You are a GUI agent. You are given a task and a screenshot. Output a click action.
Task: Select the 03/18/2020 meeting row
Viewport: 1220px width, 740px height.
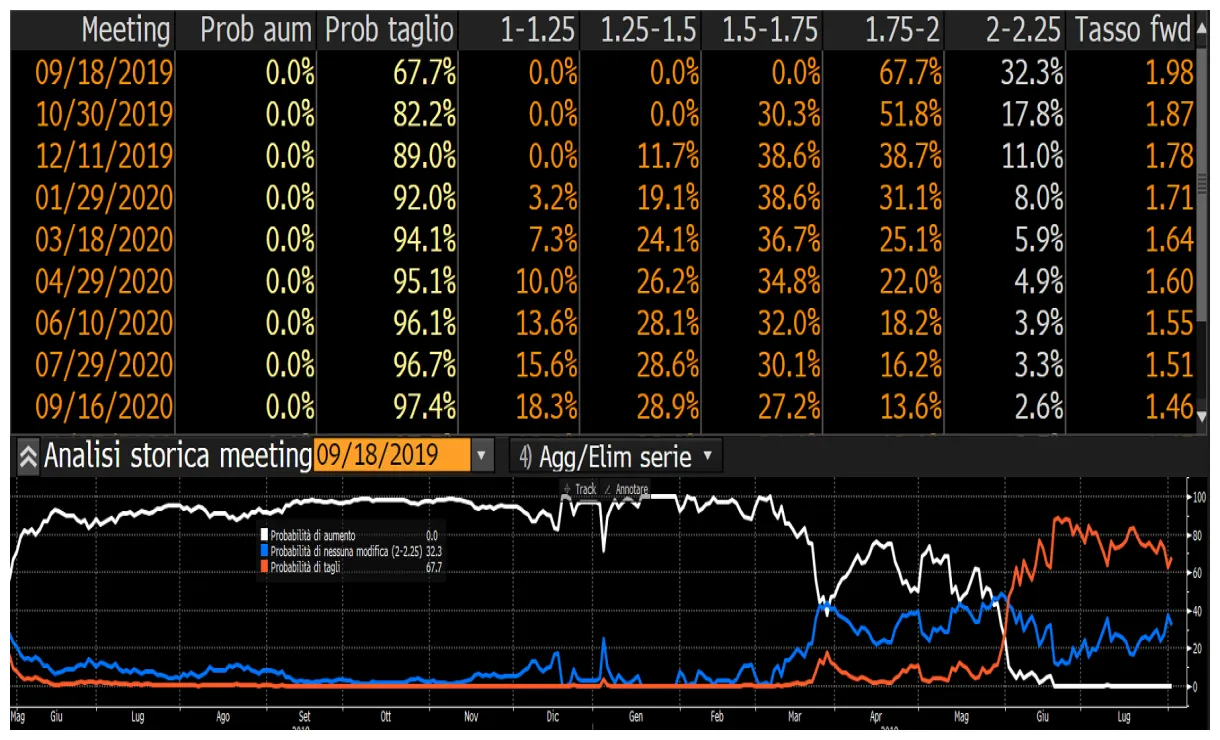tap(104, 240)
